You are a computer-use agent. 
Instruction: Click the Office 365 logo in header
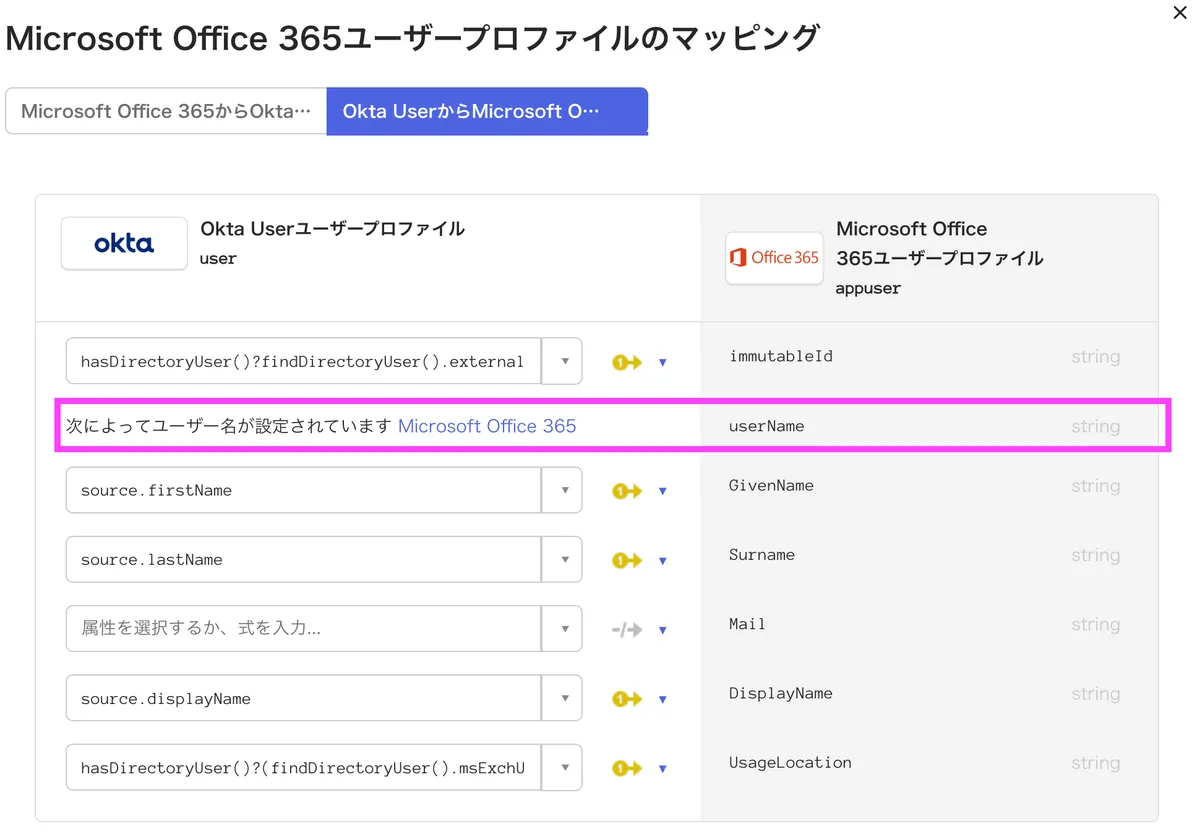[774, 258]
